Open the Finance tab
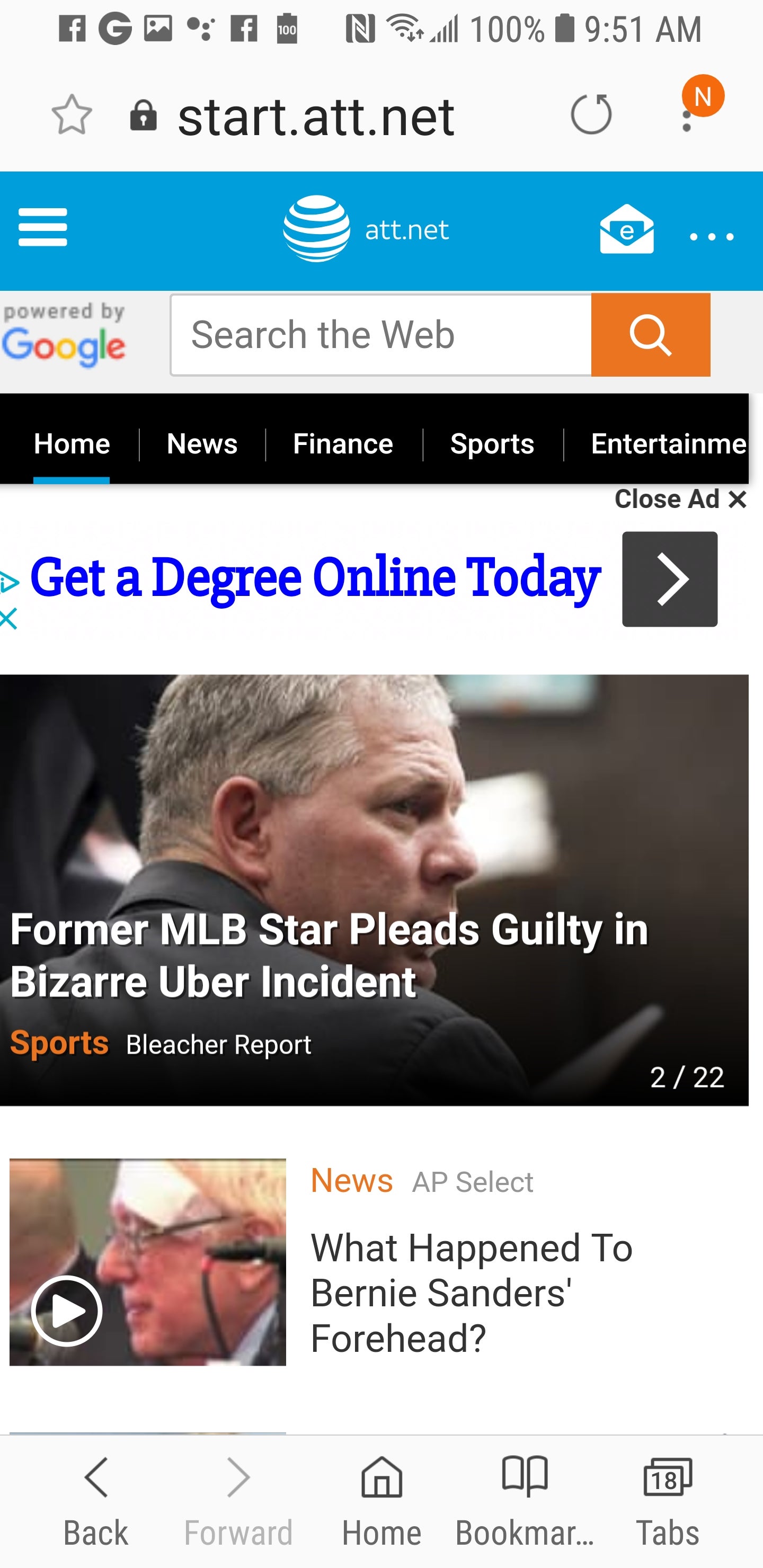The width and height of the screenshot is (763, 1568). (x=343, y=444)
